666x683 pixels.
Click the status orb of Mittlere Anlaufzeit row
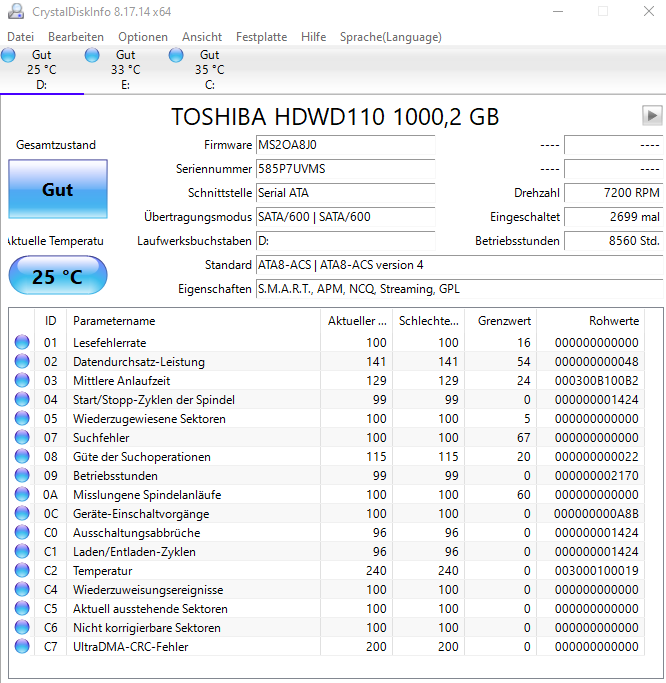click(x=22, y=380)
